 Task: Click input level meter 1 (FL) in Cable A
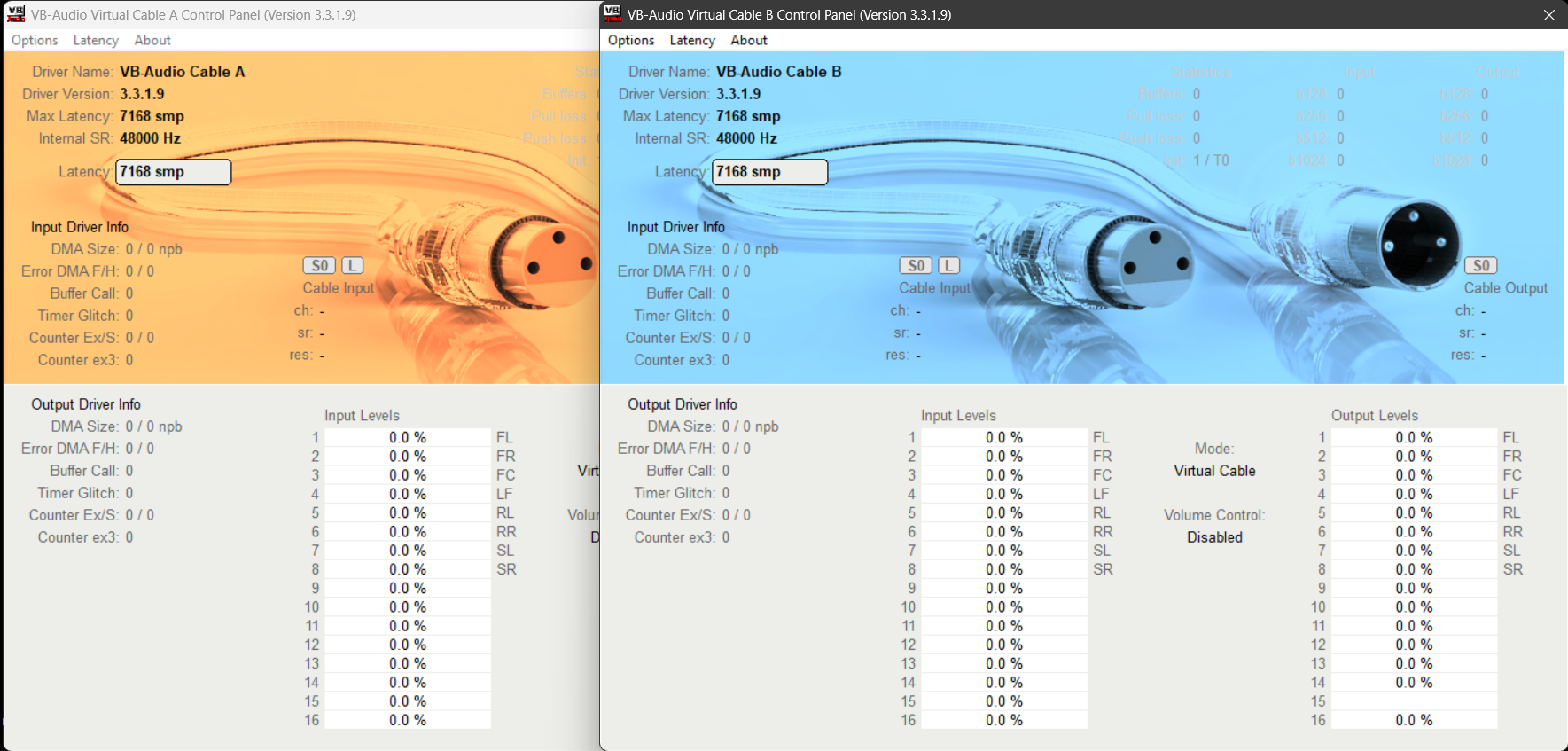click(x=408, y=437)
